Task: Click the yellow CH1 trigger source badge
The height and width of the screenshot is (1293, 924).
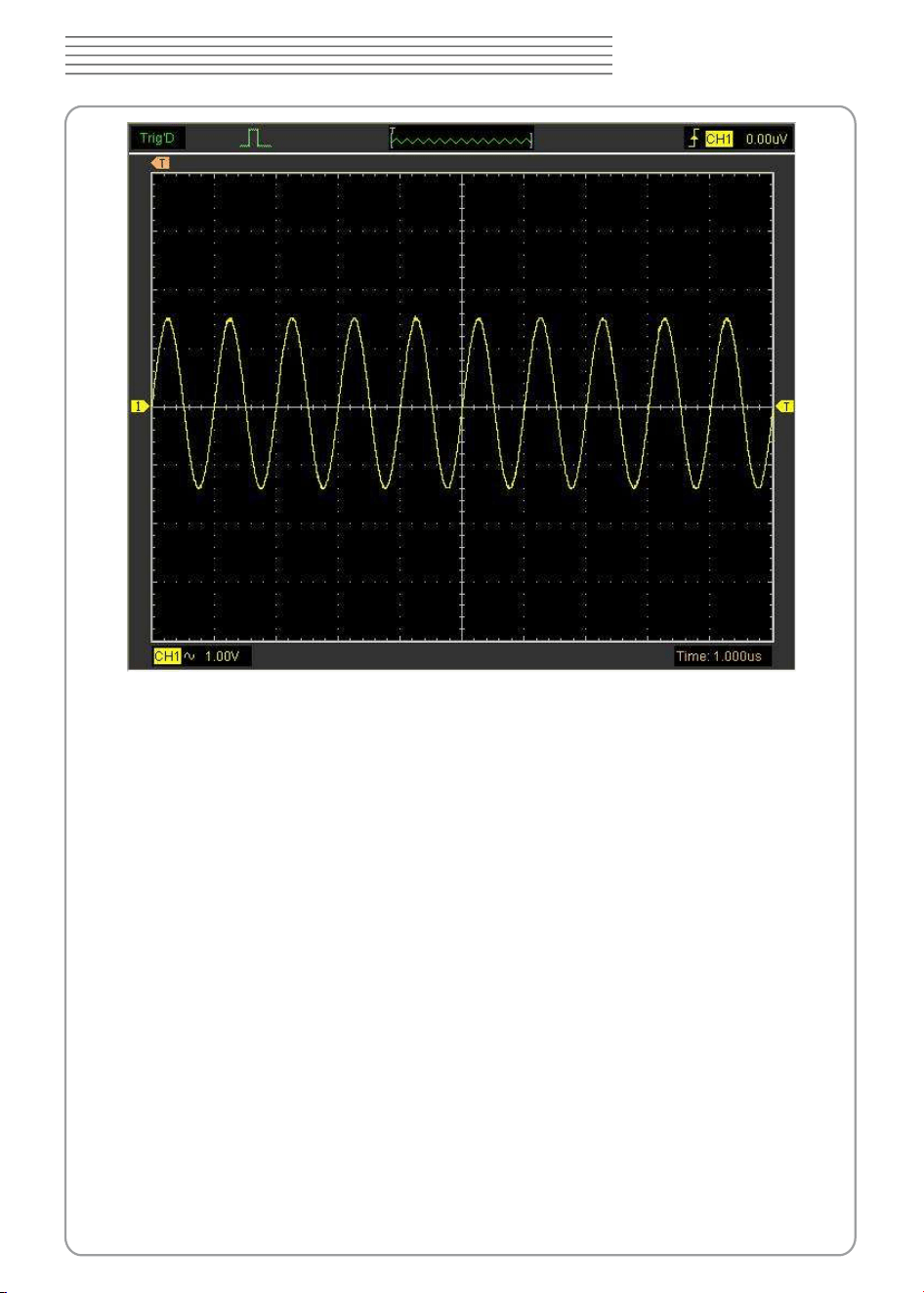Action: [x=719, y=139]
